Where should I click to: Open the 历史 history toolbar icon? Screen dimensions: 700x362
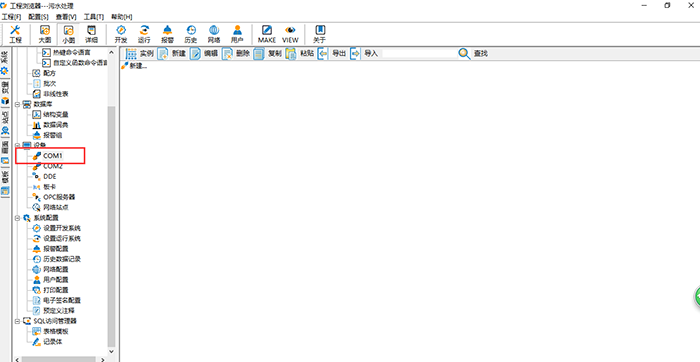coord(191,34)
